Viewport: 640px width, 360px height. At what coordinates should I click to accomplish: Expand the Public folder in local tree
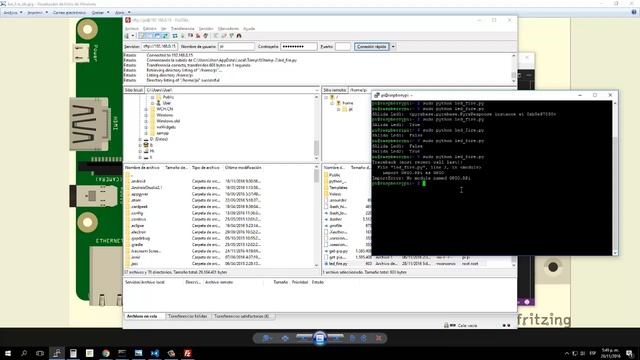coord(152,97)
